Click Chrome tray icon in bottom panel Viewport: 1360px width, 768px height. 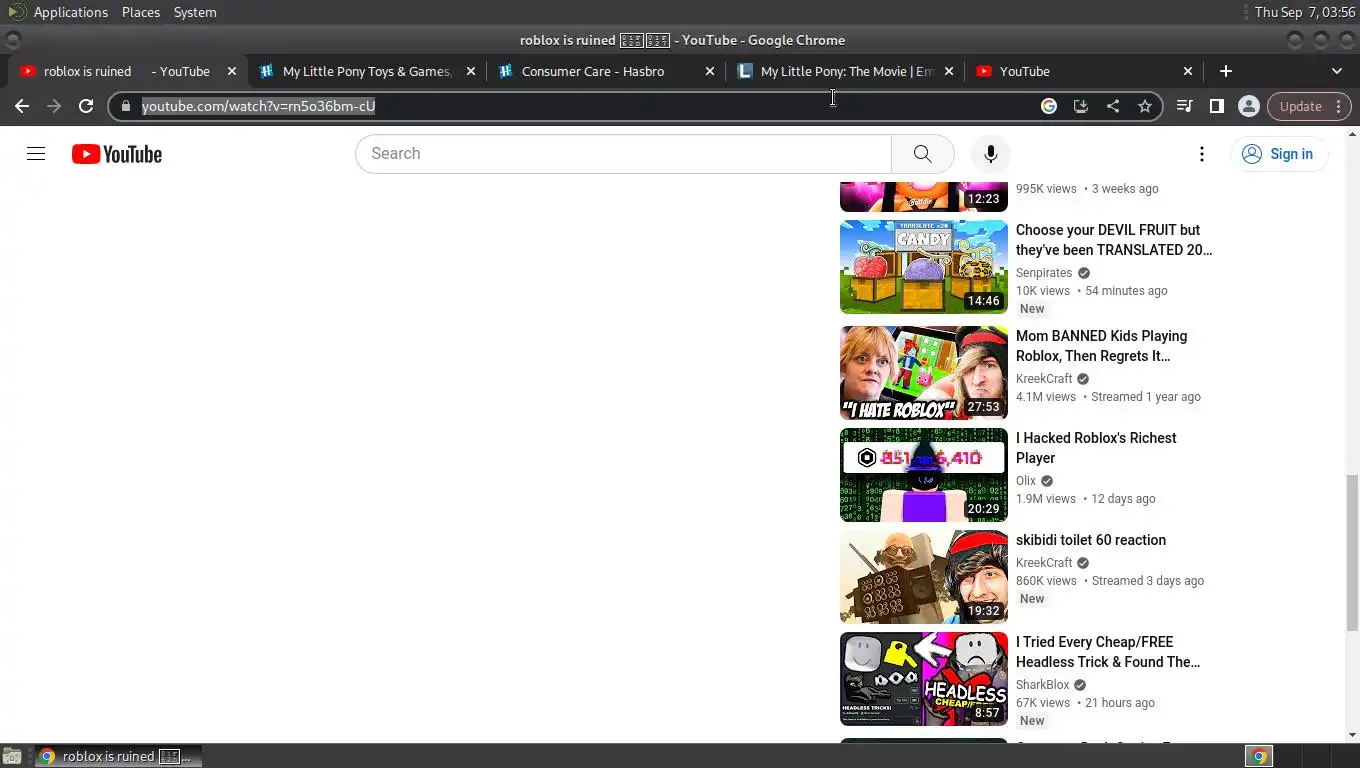pos(1259,757)
